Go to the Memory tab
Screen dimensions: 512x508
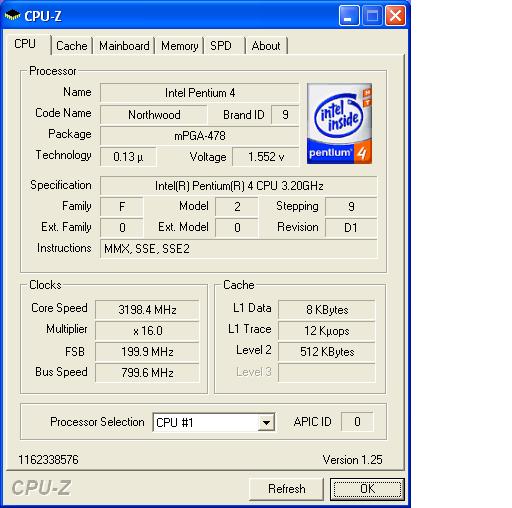click(x=179, y=46)
